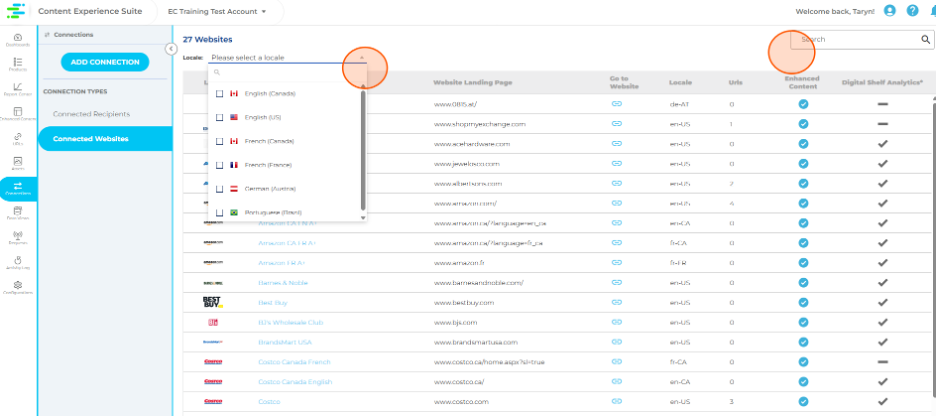Click the Website Landing Page column header
This screenshot has width=936, height=416.
(x=472, y=82)
